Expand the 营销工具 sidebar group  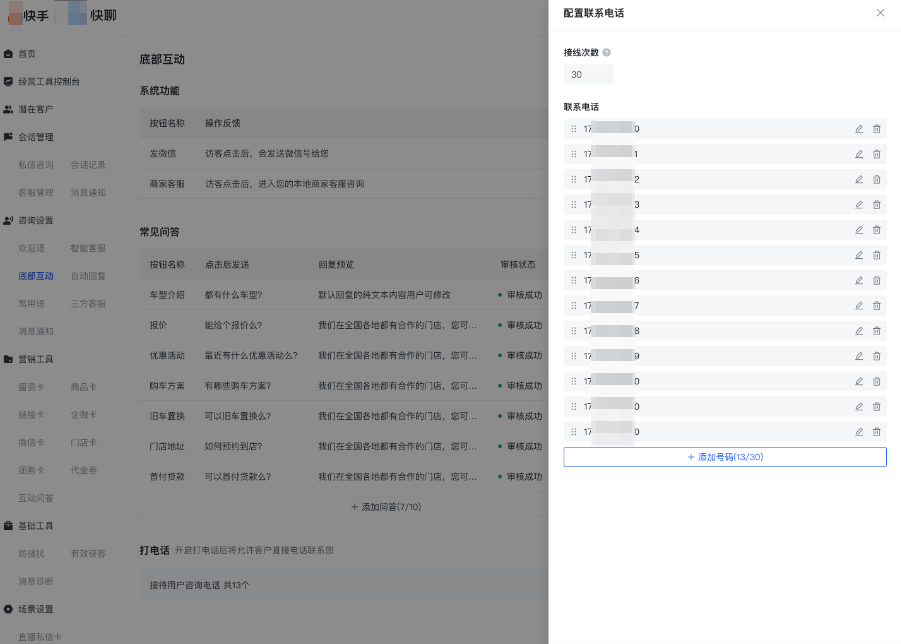[x=35, y=359]
